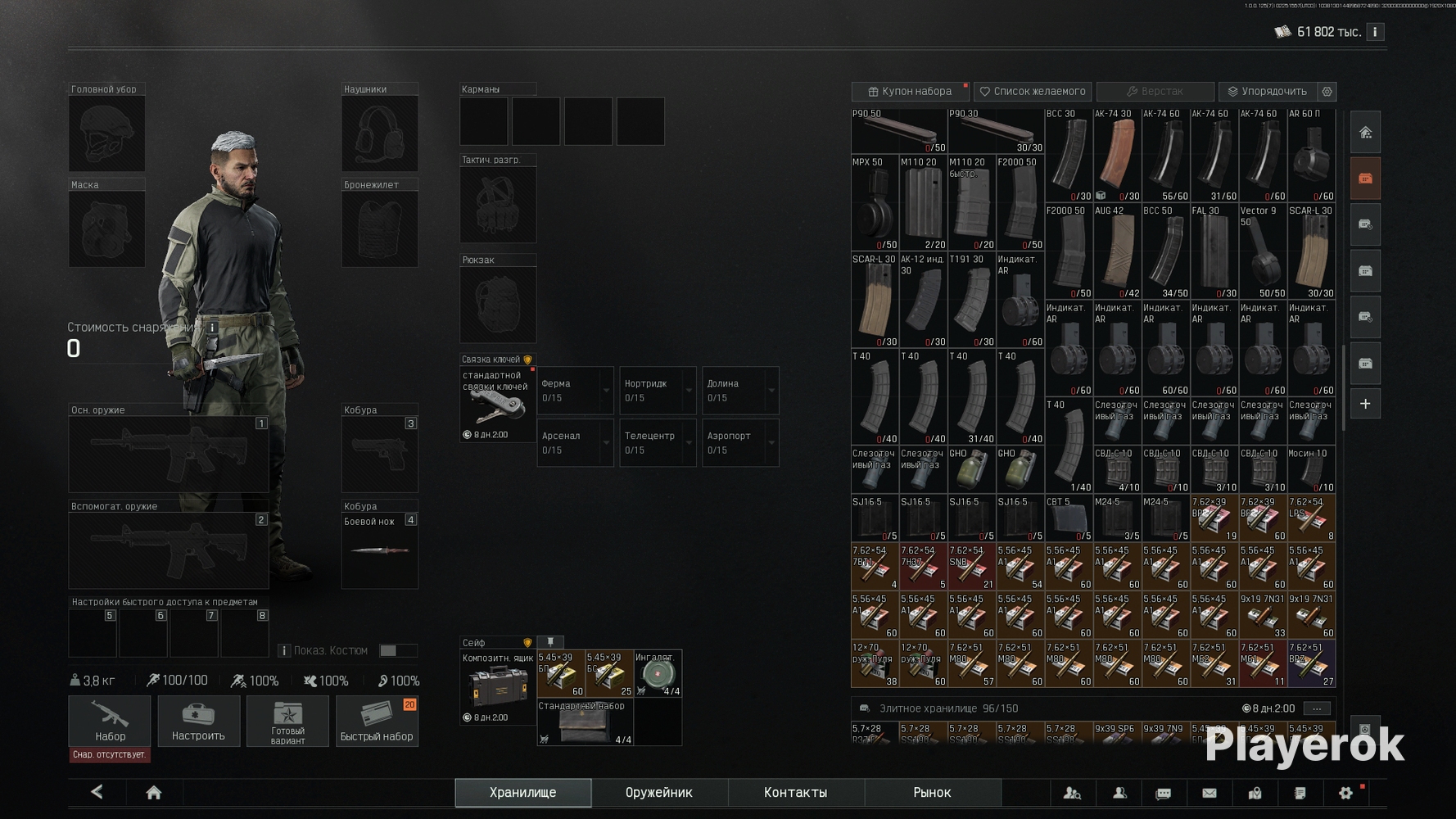Click the Упорядочить sort button
1456x819 pixels.
pyautogui.click(x=1268, y=92)
